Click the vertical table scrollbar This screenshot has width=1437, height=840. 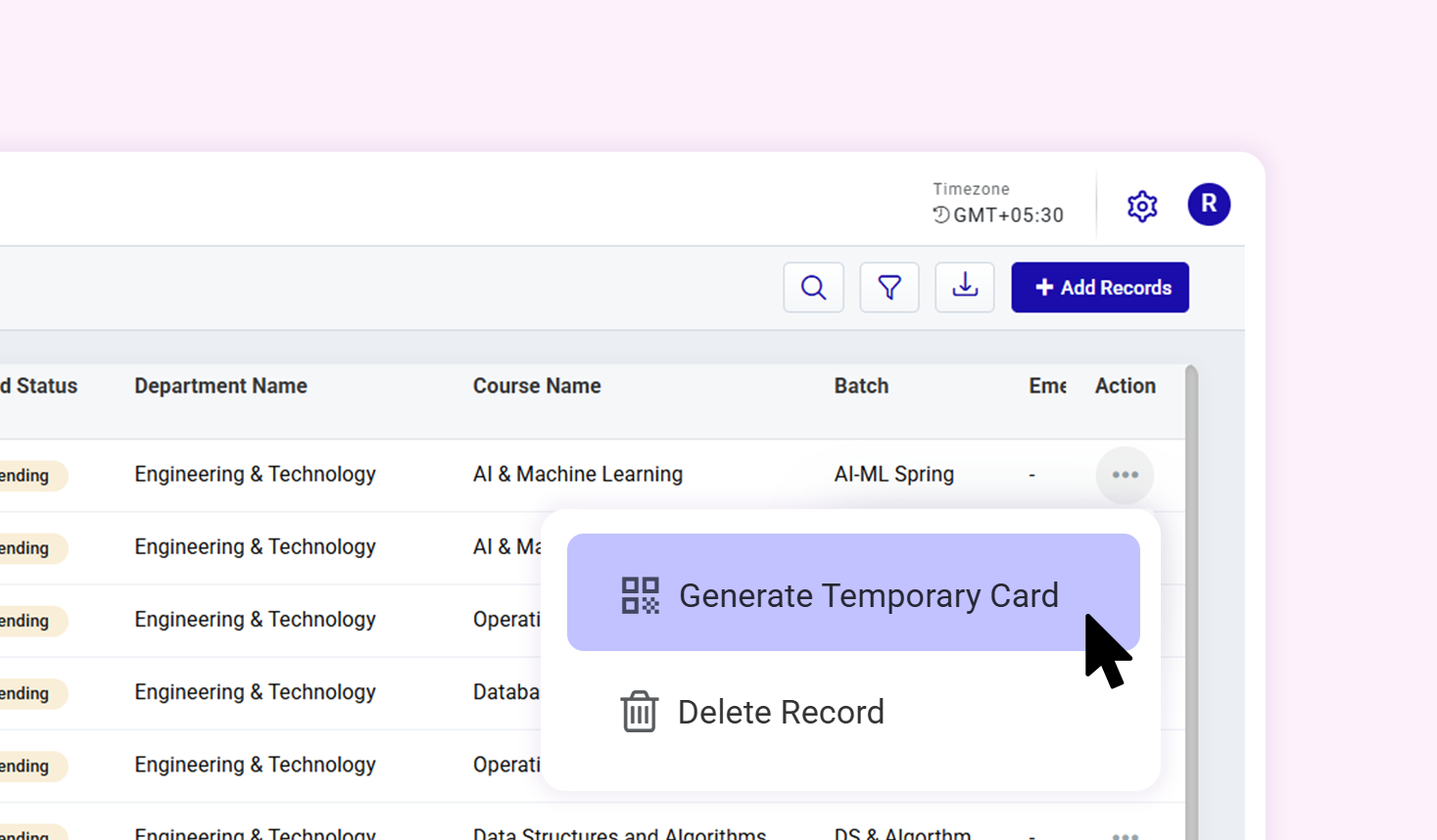[1191, 587]
